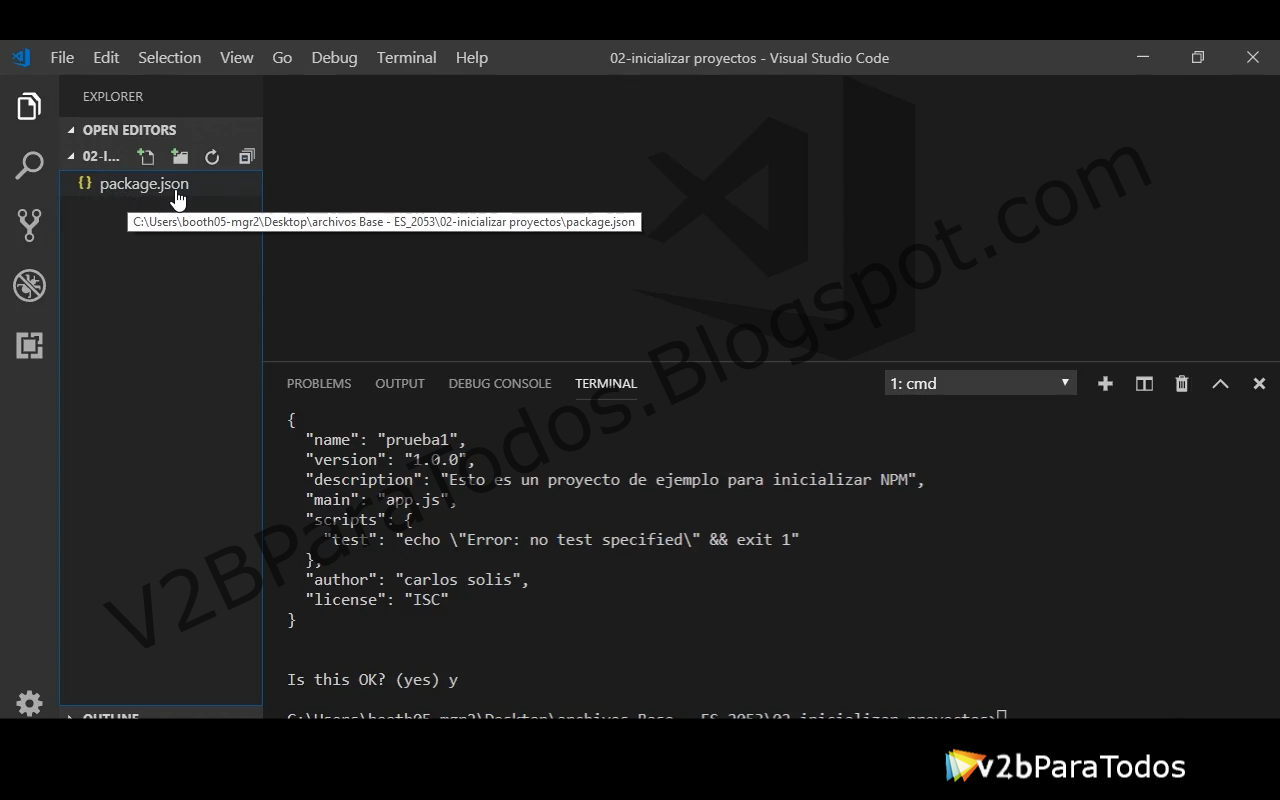Open the Search view icon

click(x=29, y=165)
